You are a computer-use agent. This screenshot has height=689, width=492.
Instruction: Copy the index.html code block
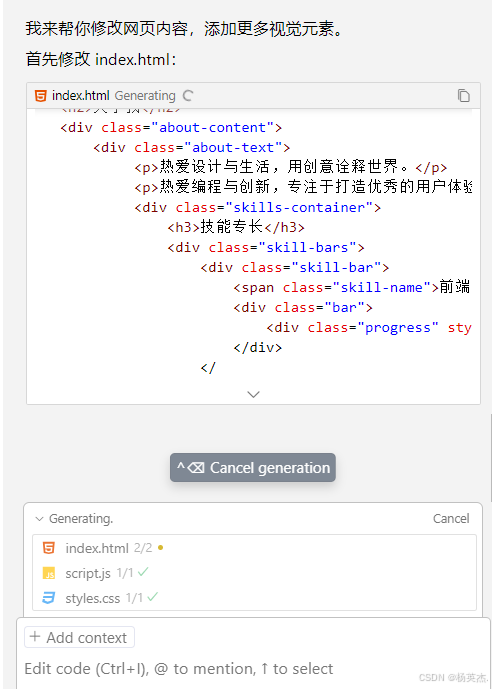click(x=463, y=95)
